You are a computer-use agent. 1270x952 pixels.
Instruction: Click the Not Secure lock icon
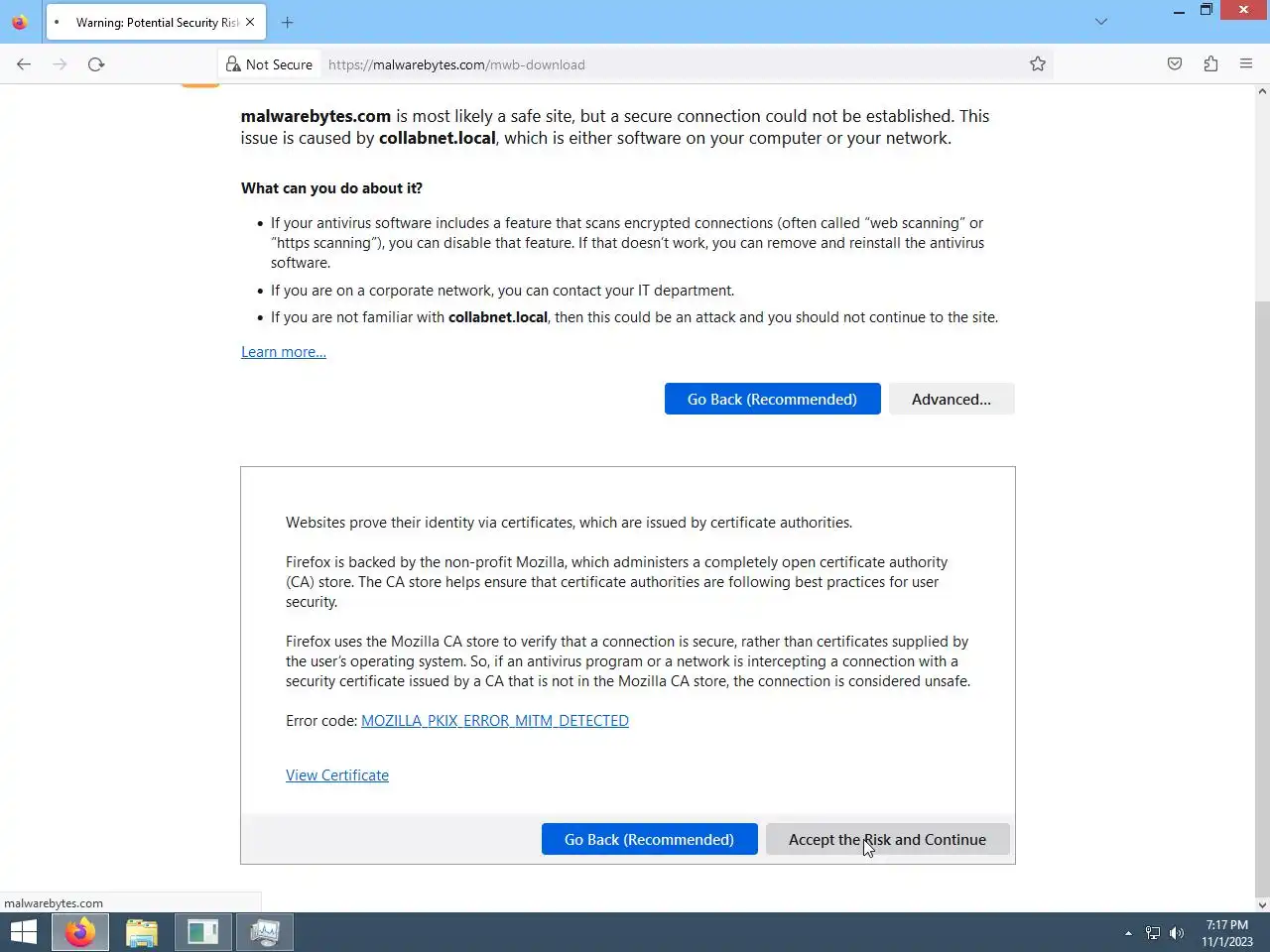[233, 64]
